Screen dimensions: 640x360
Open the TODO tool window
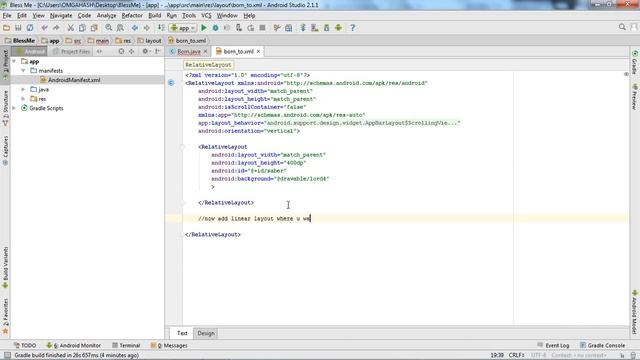25,345
